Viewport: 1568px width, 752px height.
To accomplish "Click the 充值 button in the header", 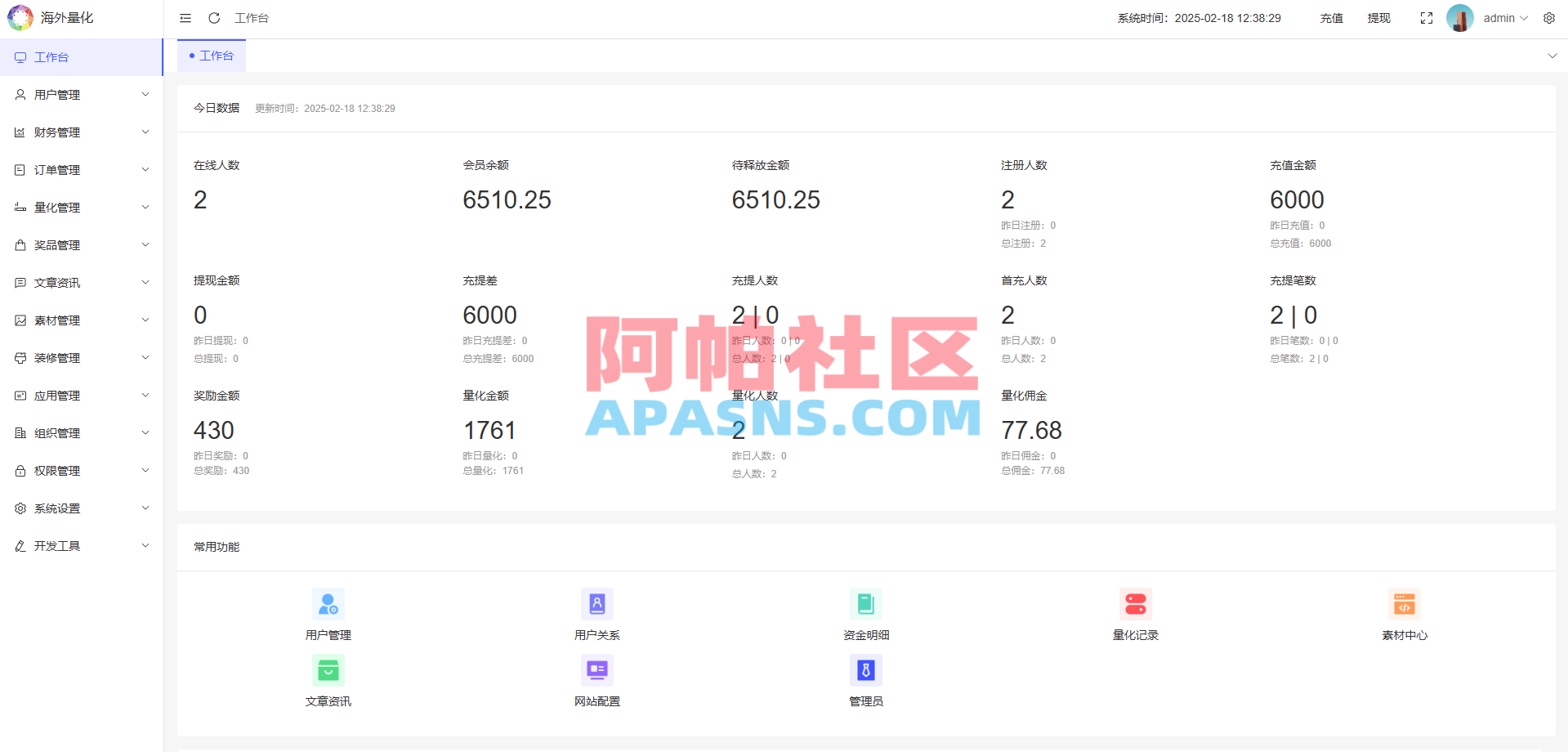I will (x=1330, y=17).
